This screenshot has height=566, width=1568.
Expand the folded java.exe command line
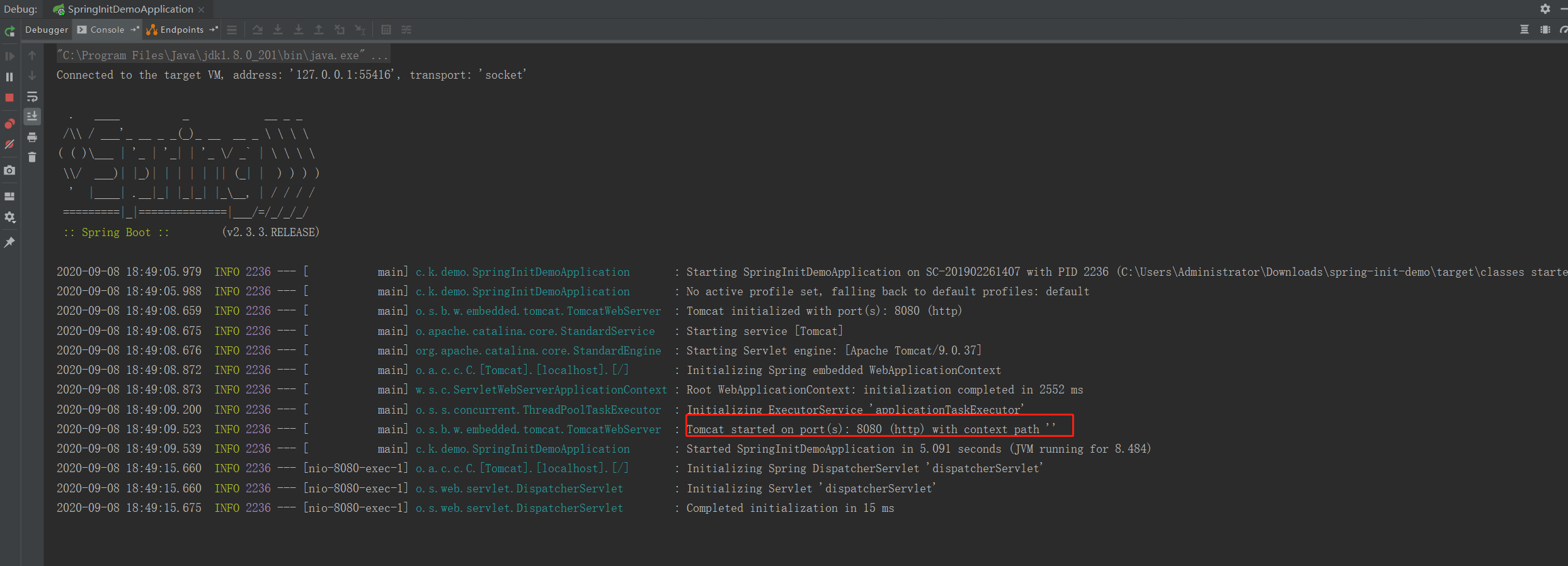click(223, 55)
